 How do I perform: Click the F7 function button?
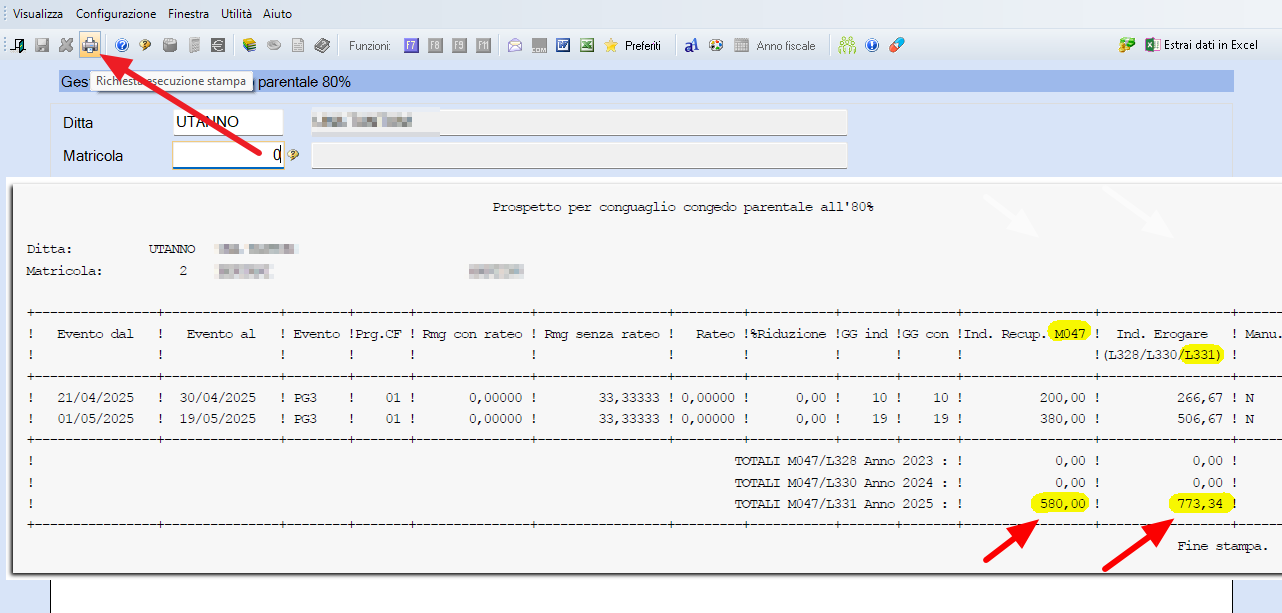point(411,45)
